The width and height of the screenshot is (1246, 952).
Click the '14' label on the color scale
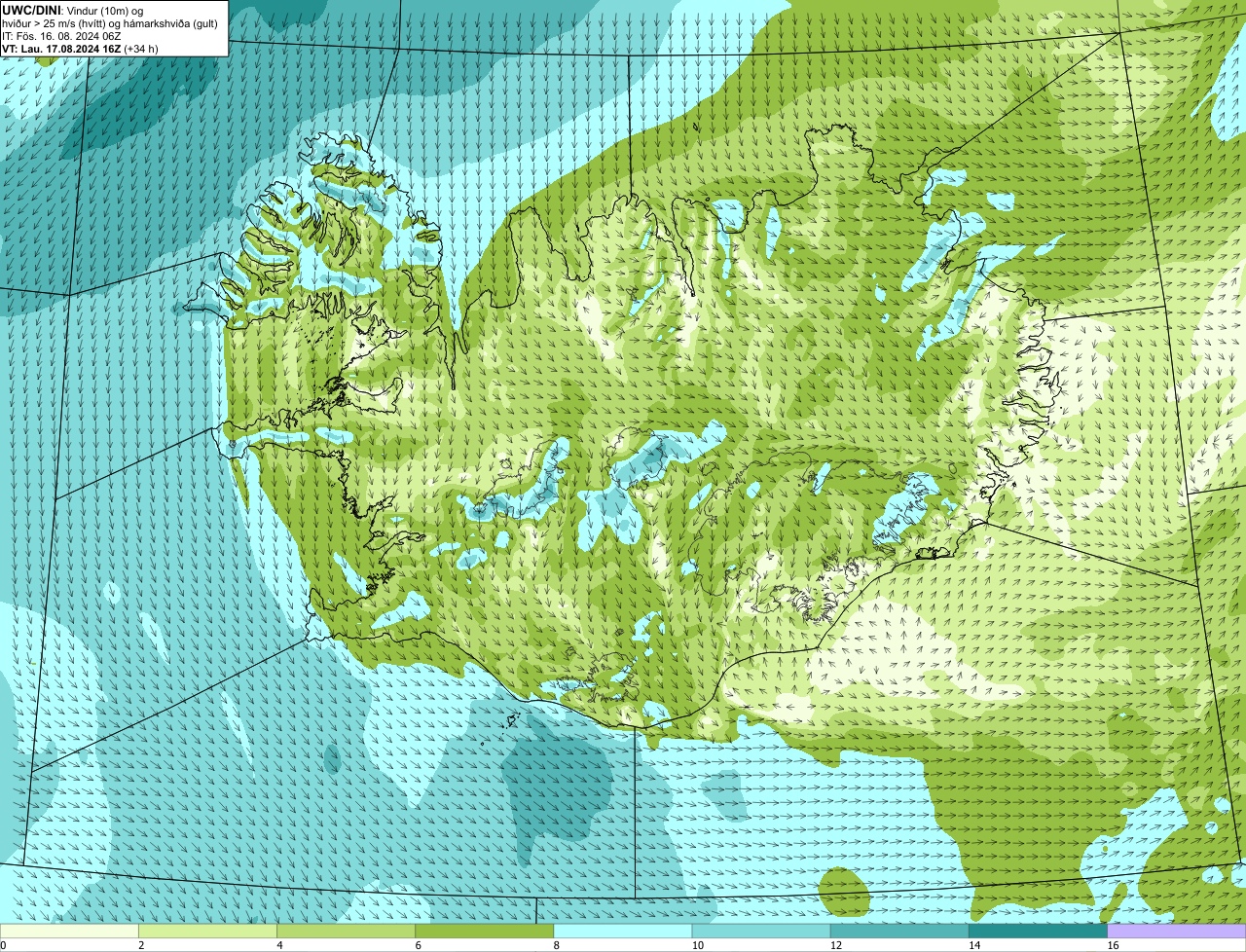point(973,945)
